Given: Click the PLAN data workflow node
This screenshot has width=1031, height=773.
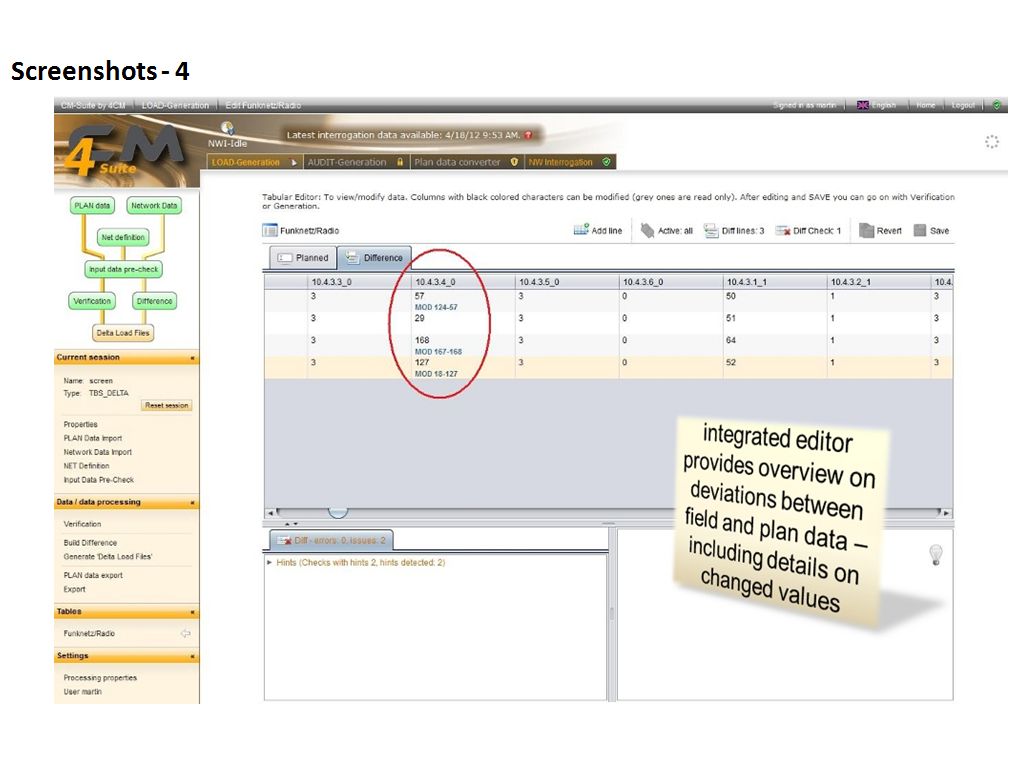Looking at the screenshot, I should click(x=92, y=206).
